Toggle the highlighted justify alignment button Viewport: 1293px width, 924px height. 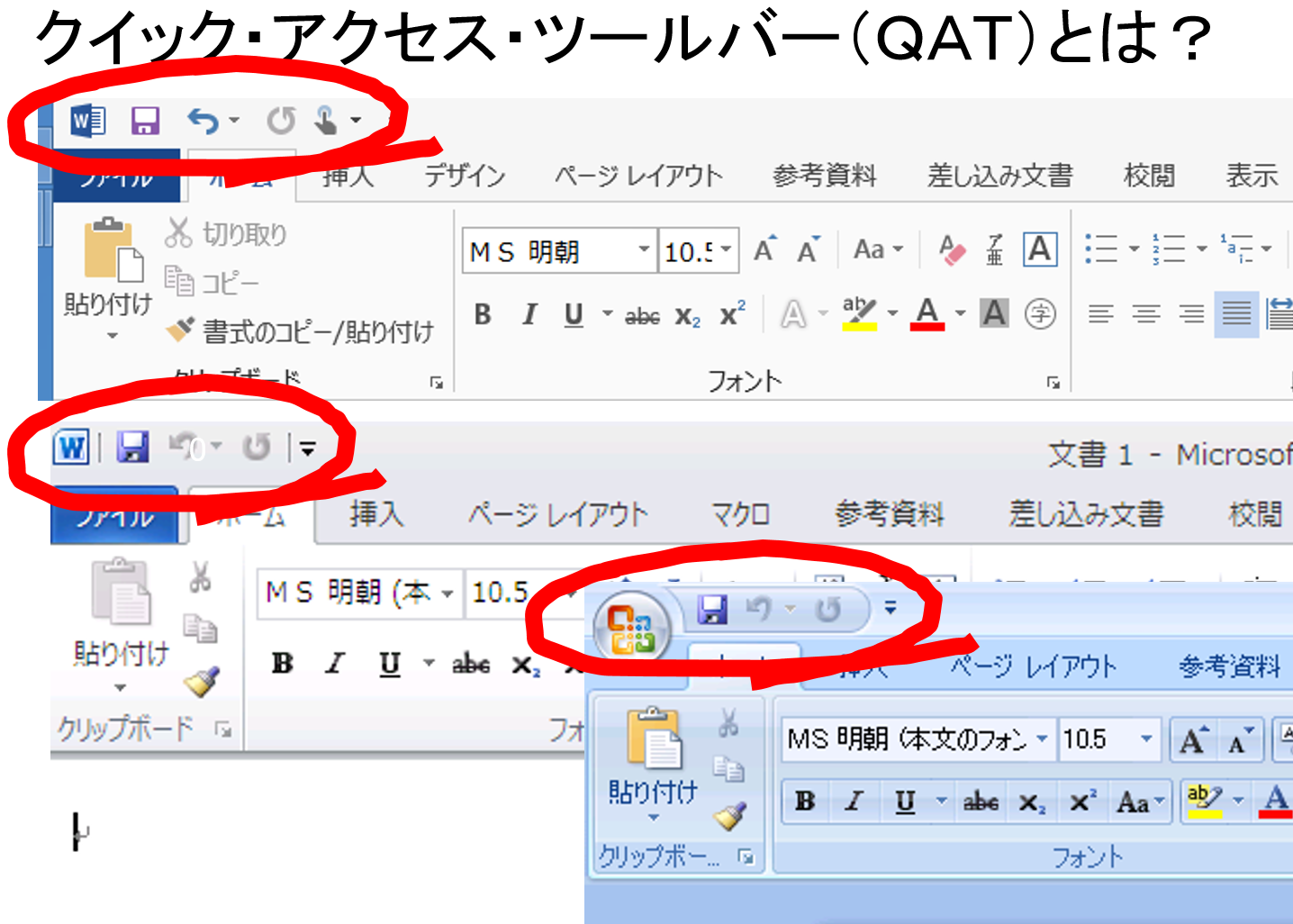click(1235, 314)
